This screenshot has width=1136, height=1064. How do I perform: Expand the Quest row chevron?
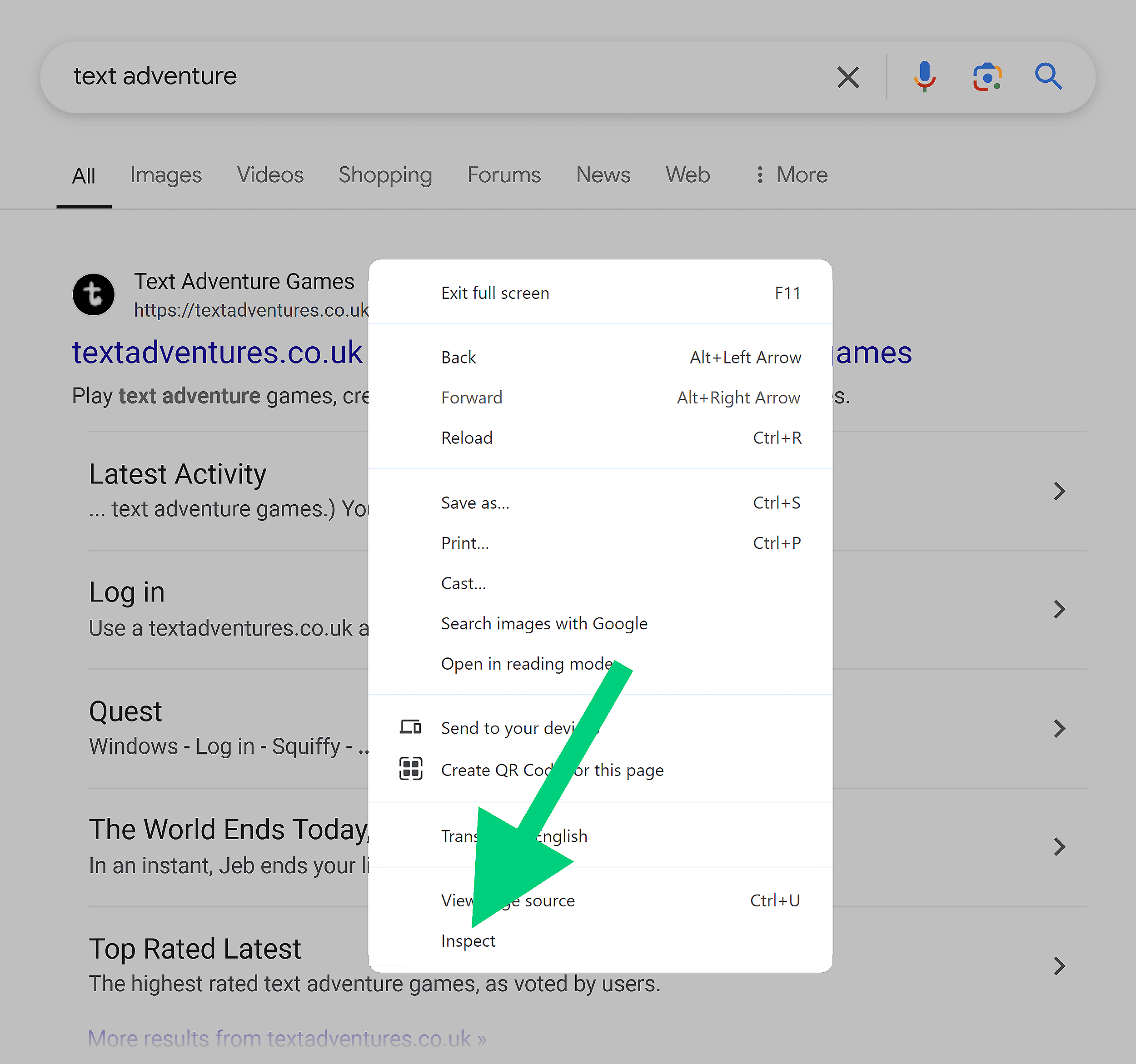click(1059, 729)
